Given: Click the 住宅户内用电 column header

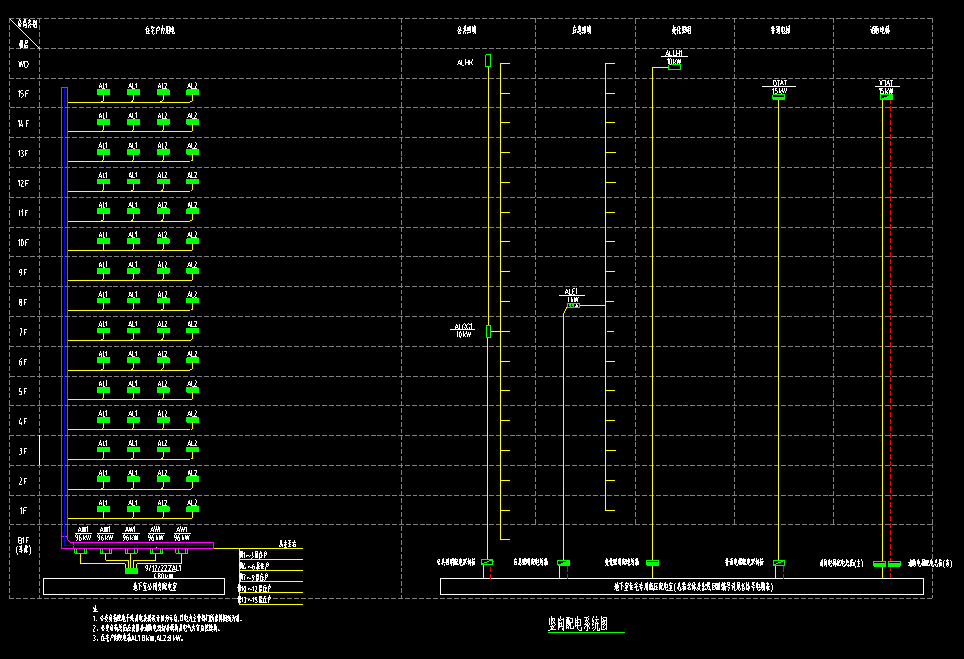Looking at the screenshot, I should click(160, 30).
